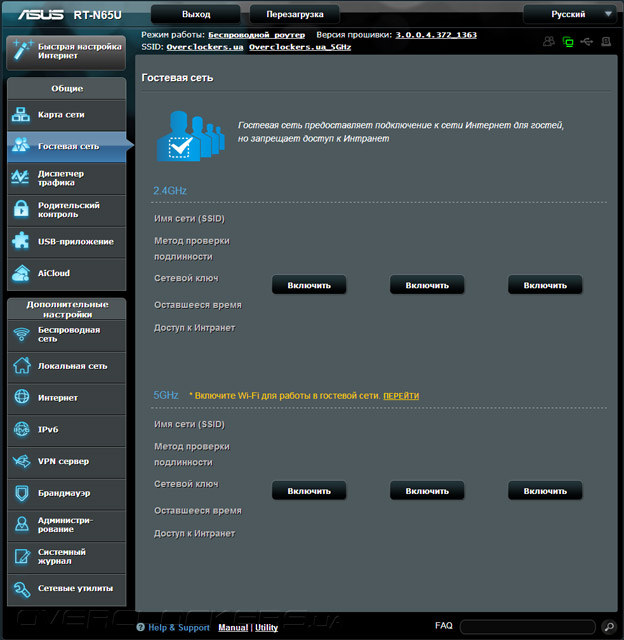624x640 pixels.
Task: Click the USB-приложение puzzle icon
Action: coord(20,241)
